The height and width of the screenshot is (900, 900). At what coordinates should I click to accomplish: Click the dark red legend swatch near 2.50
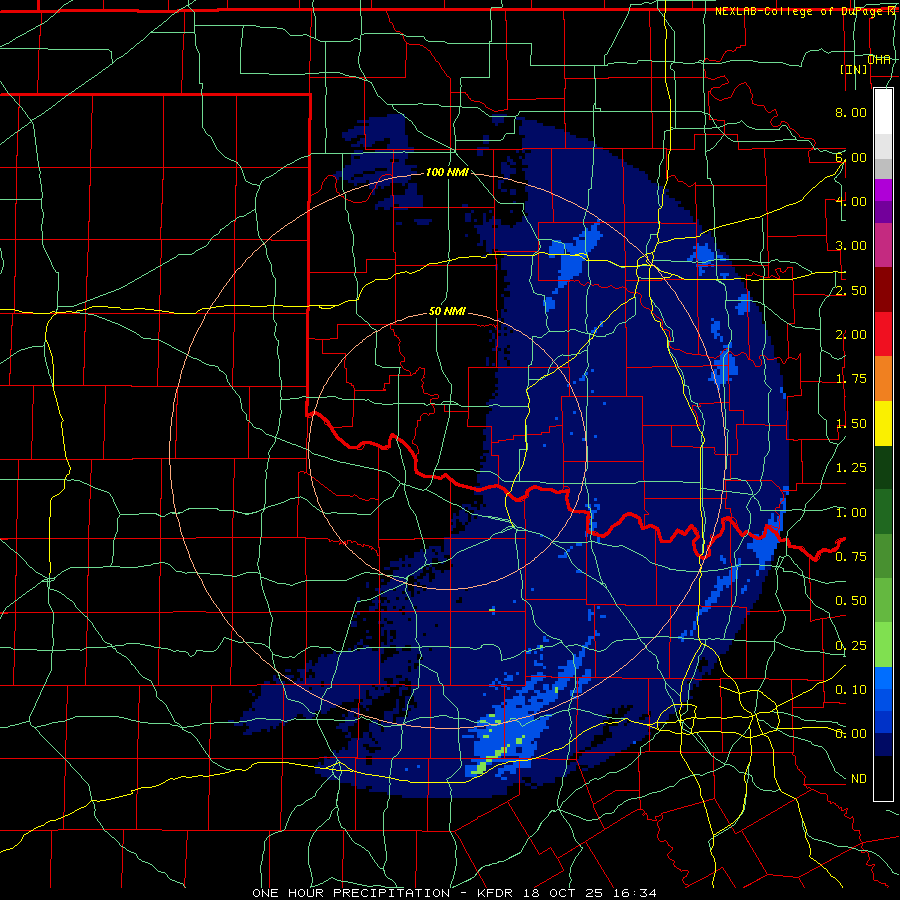[883, 290]
